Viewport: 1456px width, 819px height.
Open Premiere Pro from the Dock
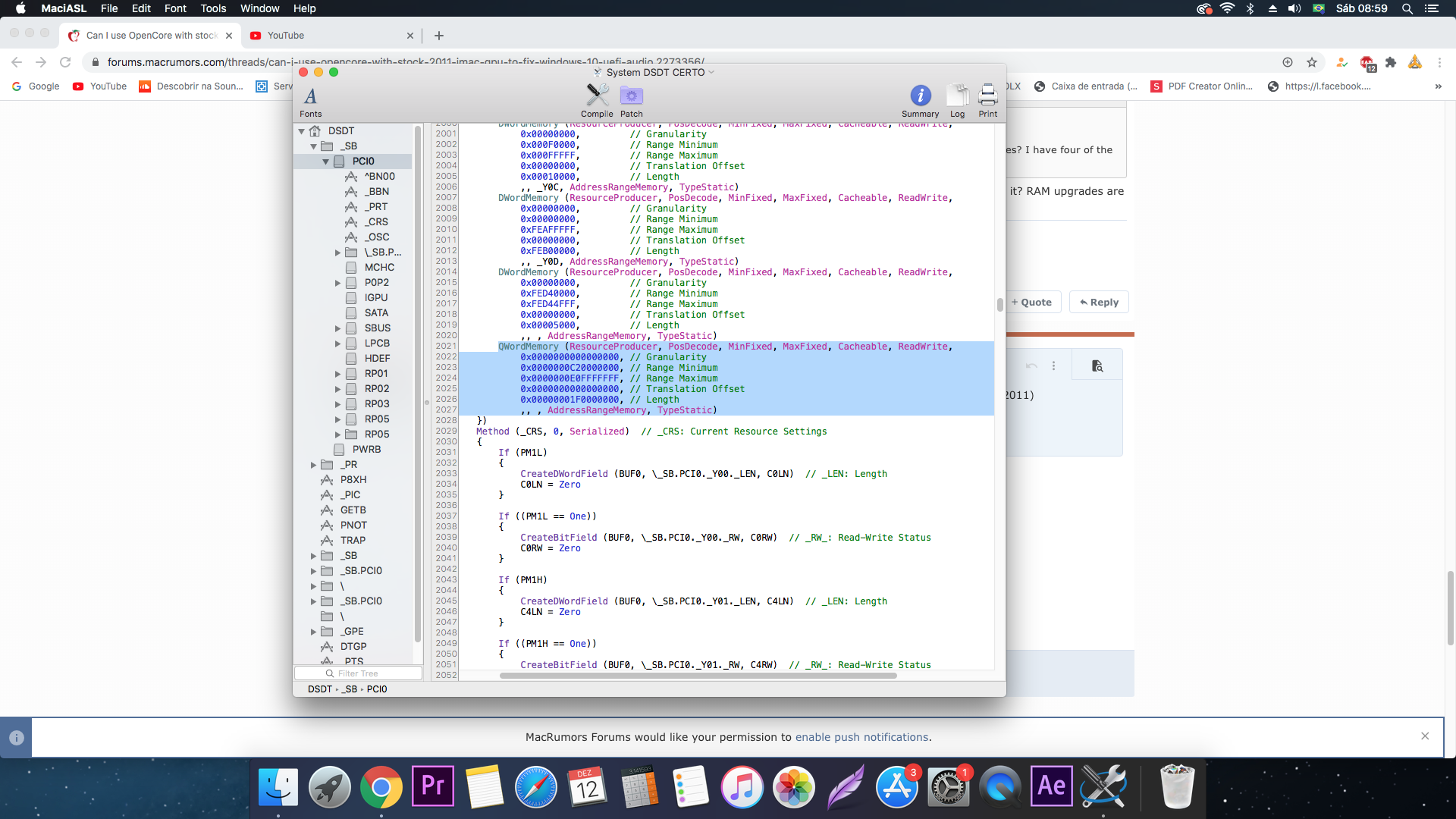pos(433,786)
